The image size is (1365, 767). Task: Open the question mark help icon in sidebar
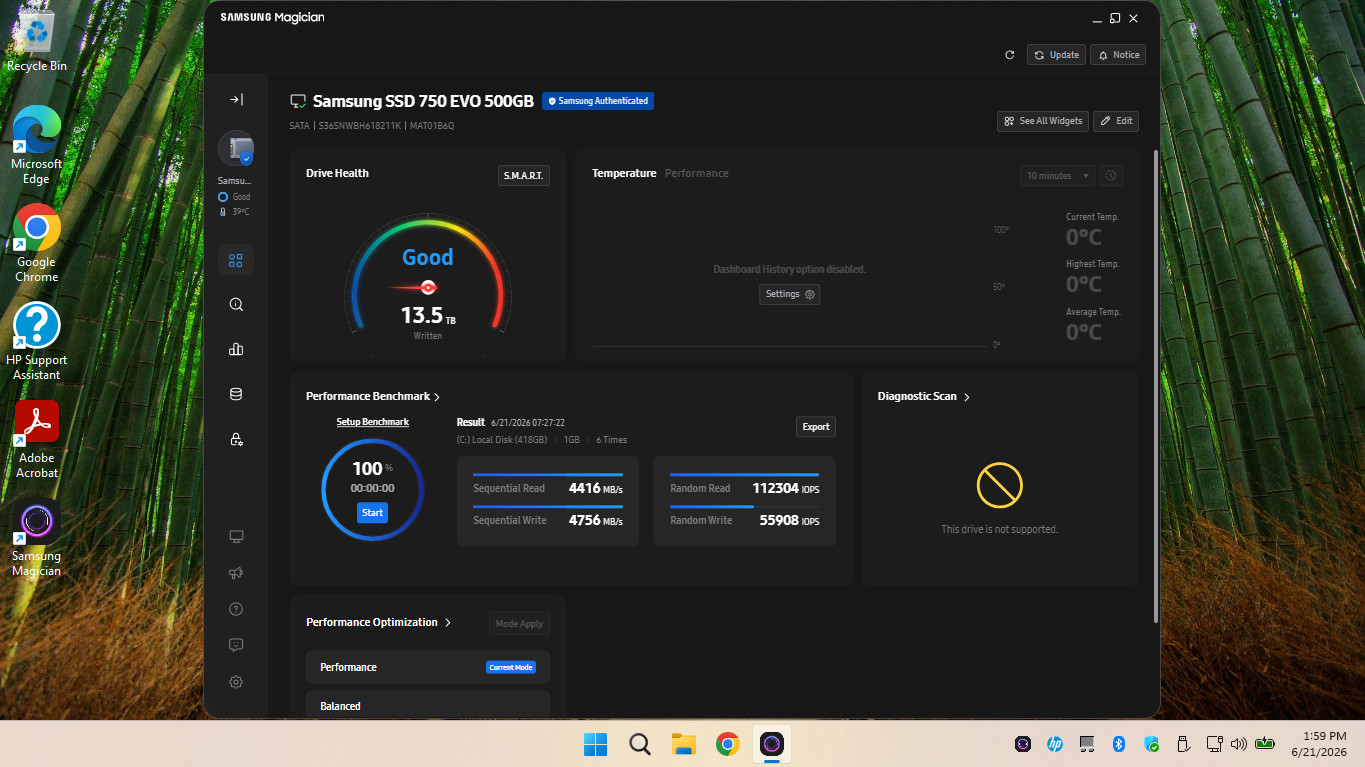tap(236, 609)
